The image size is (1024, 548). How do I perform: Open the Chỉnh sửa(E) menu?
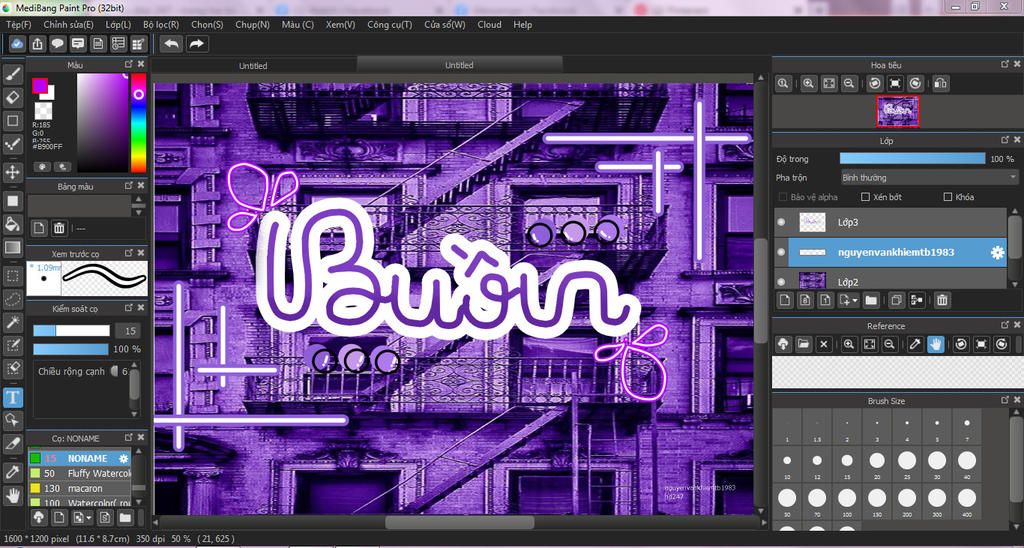[68, 25]
